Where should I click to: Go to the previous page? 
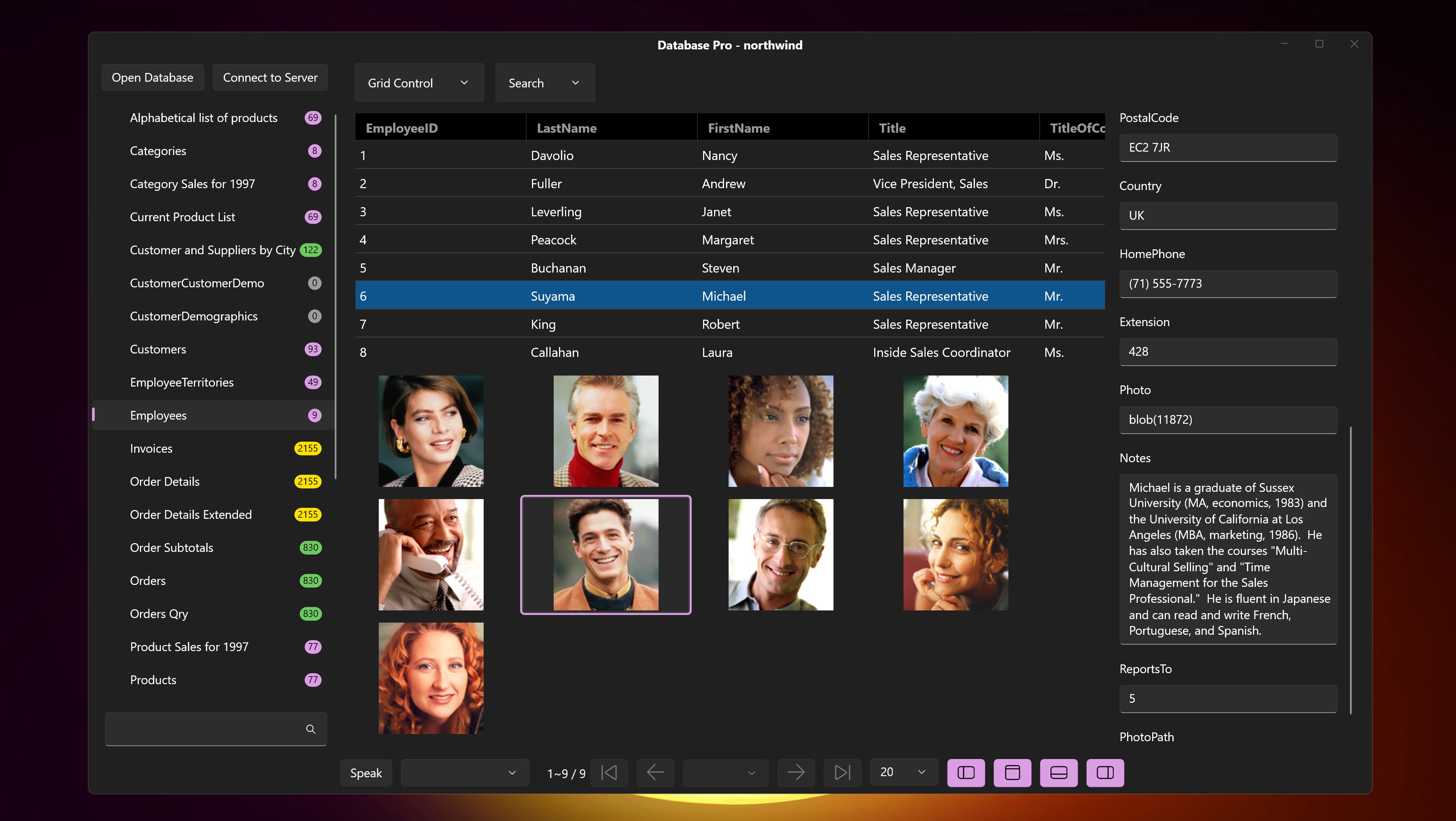(x=655, y=772)
